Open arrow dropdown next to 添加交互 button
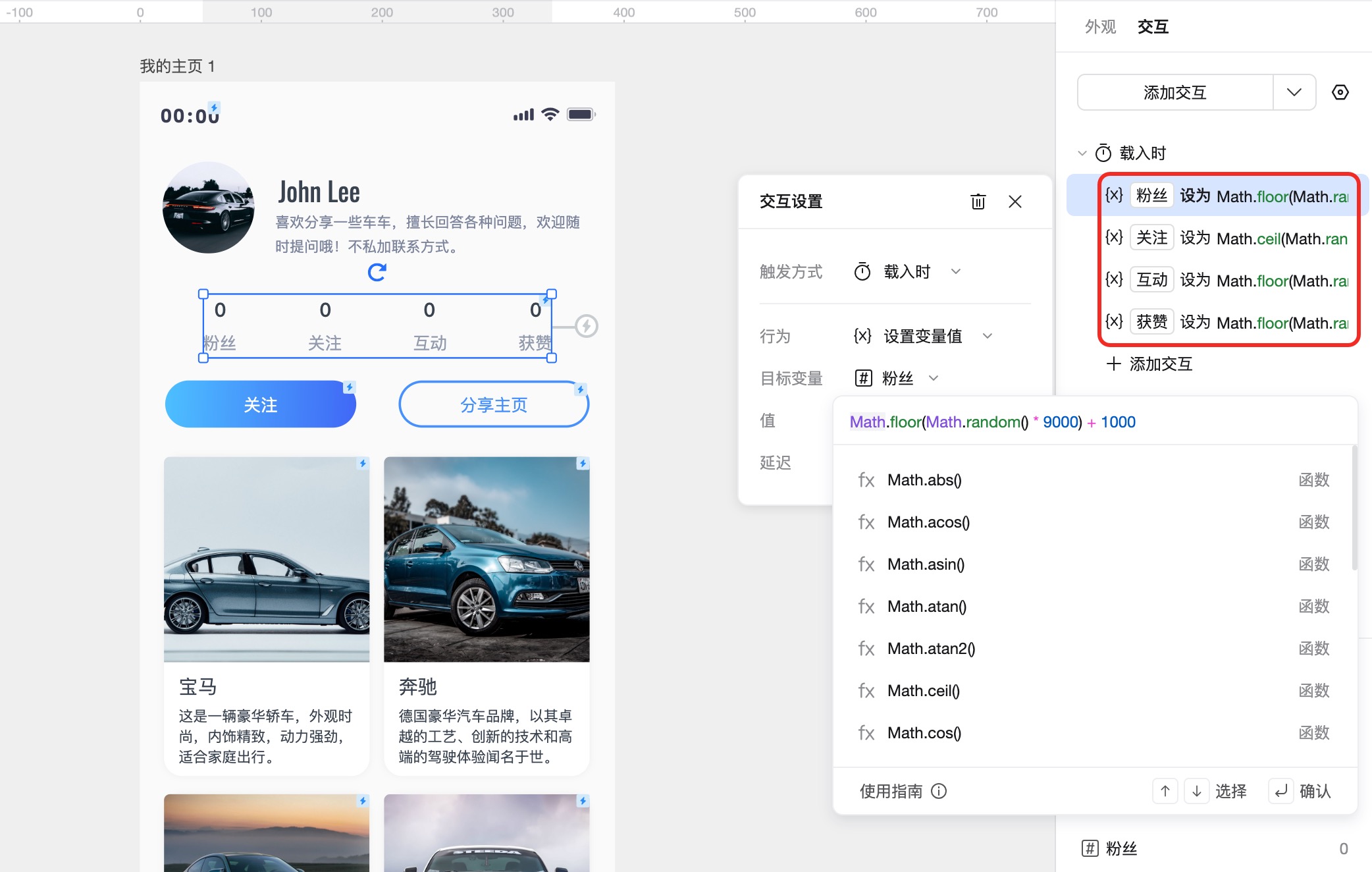 pyautogui.click(x=1294, y=92)
